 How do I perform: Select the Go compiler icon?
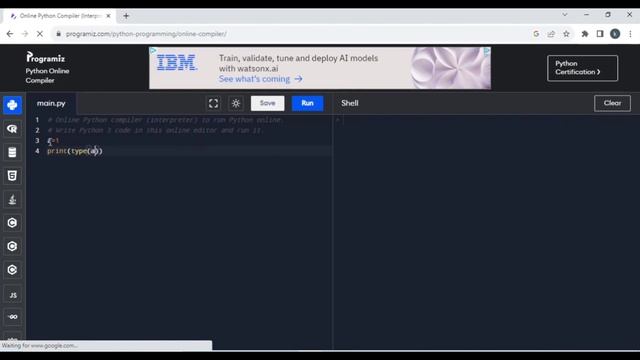tap(12, 317)
